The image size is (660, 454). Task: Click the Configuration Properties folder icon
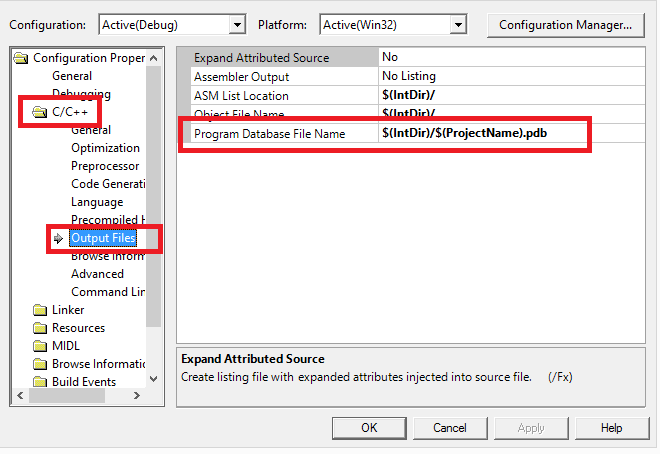[x=21, y=58]
